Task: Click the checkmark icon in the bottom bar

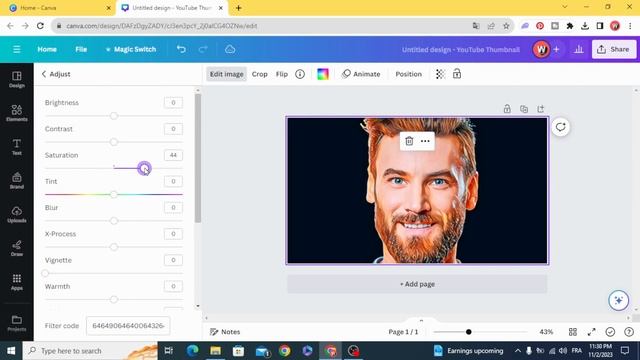Action: click(x=610, y=332)
